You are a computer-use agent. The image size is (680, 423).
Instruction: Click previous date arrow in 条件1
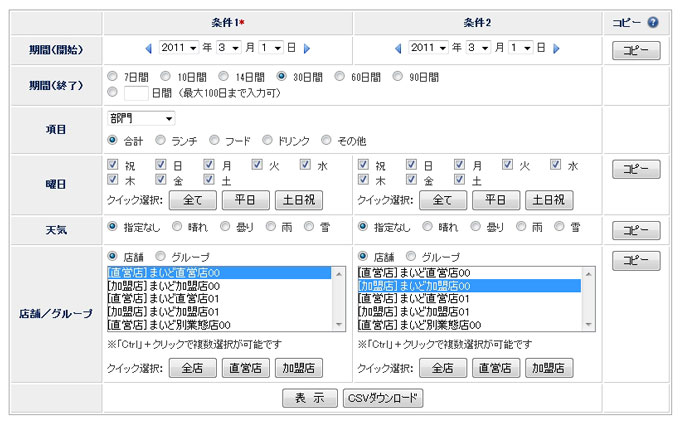pyautogui.click(x=148, y=49)
